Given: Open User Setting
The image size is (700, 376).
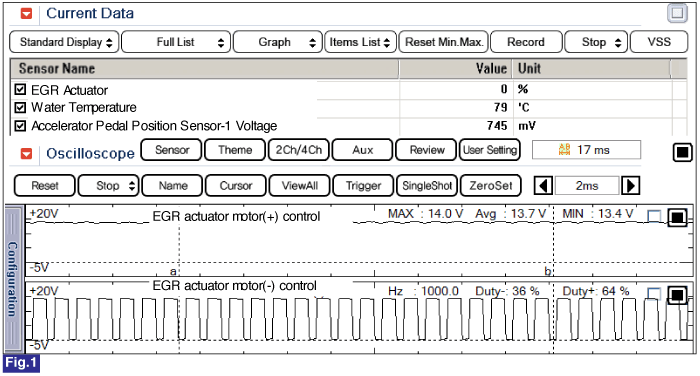Looking at the screenshot, I should [x=490, y=150].
